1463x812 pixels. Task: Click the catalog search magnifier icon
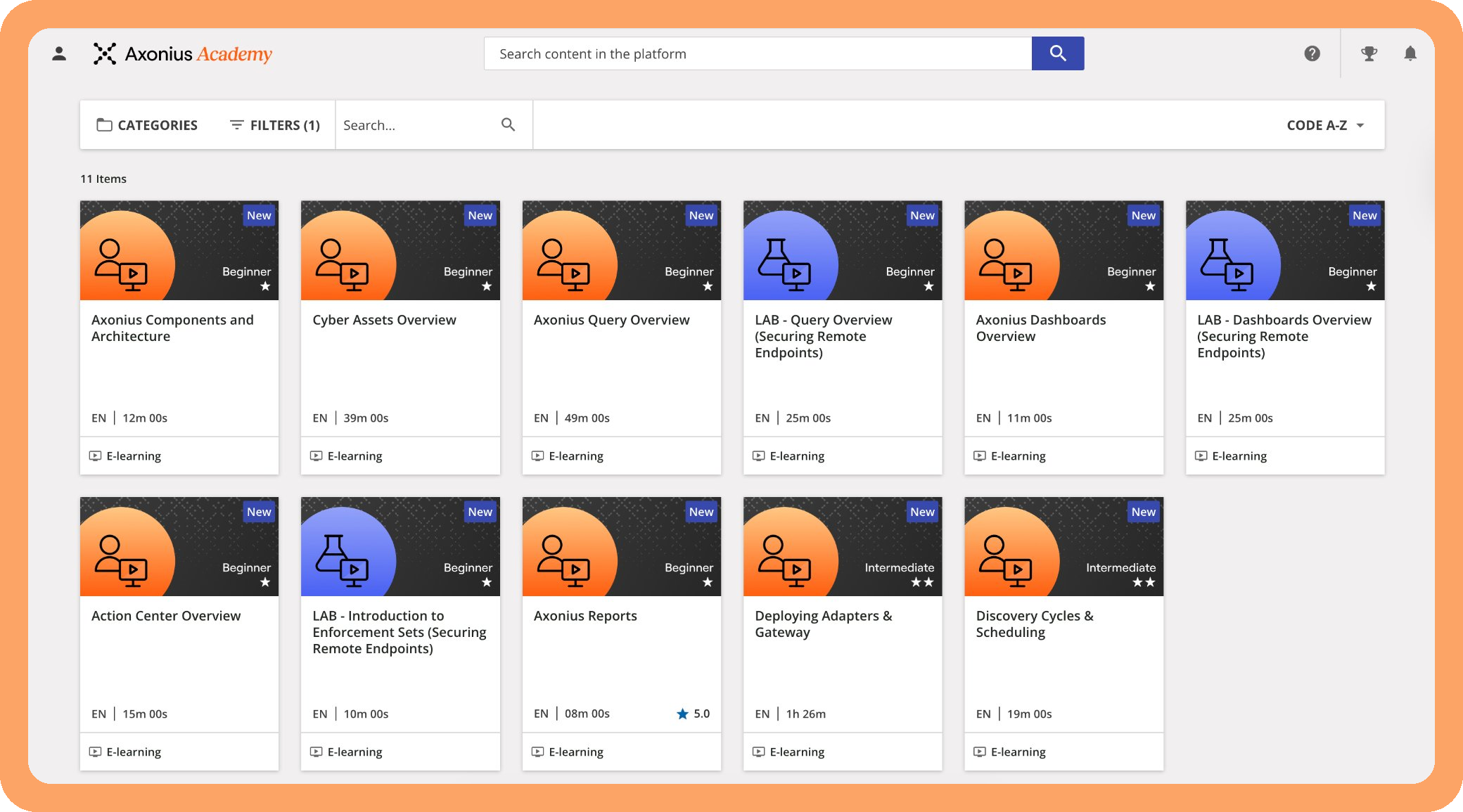tap(508, 124)
